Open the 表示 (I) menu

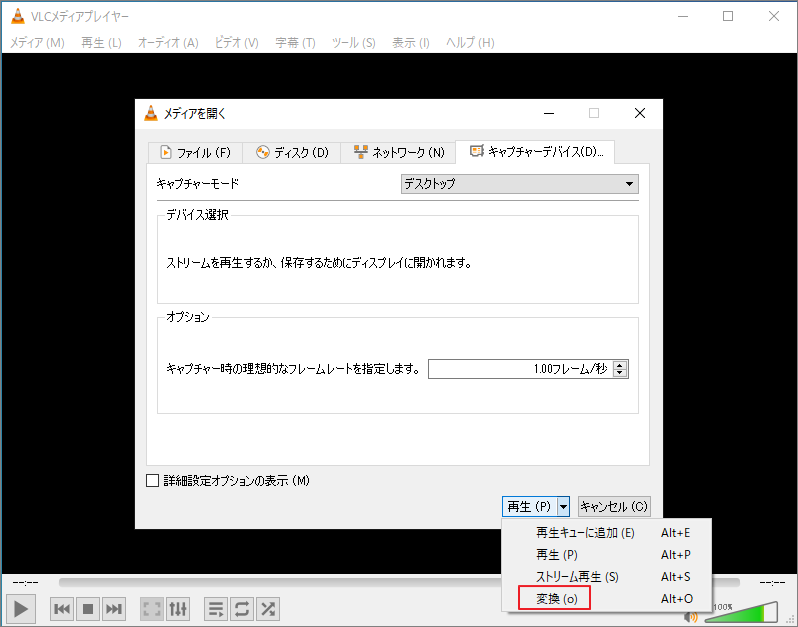pyautogui.click(x=411, y=43)
